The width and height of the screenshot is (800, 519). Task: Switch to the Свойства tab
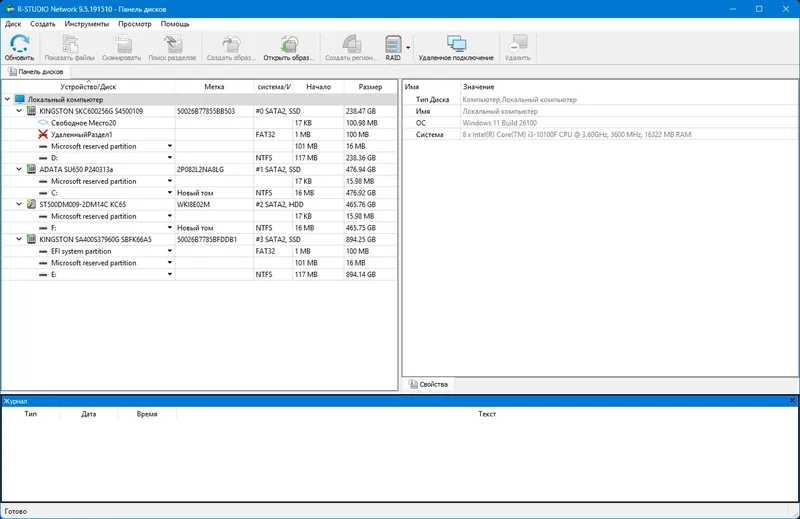[429, 384]
